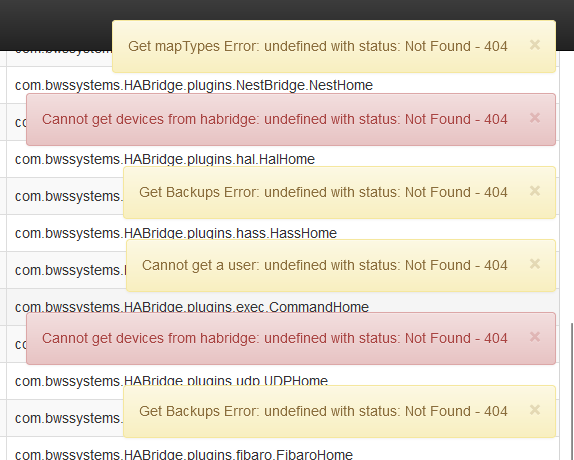The width and height of the screenshot is (574, 460).
Task: Close the habridge devices error under NestHome
Action: [x=534, y=118]
